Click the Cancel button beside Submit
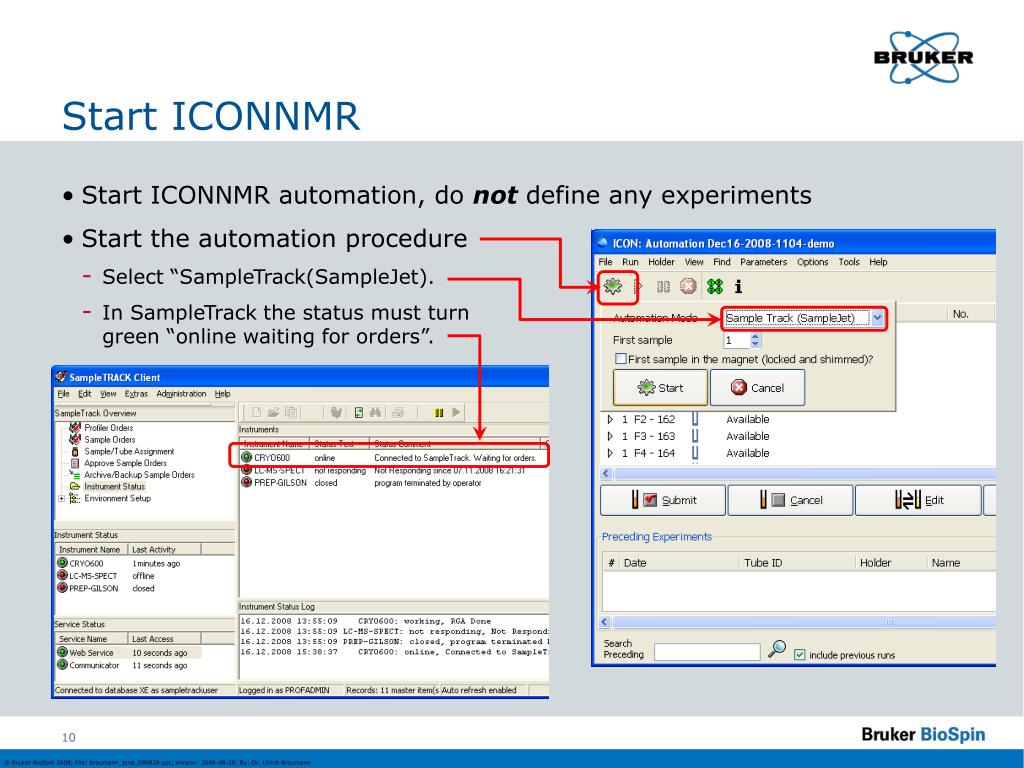The width and height of the screenshot is (1024, 768). click(790, 500)
